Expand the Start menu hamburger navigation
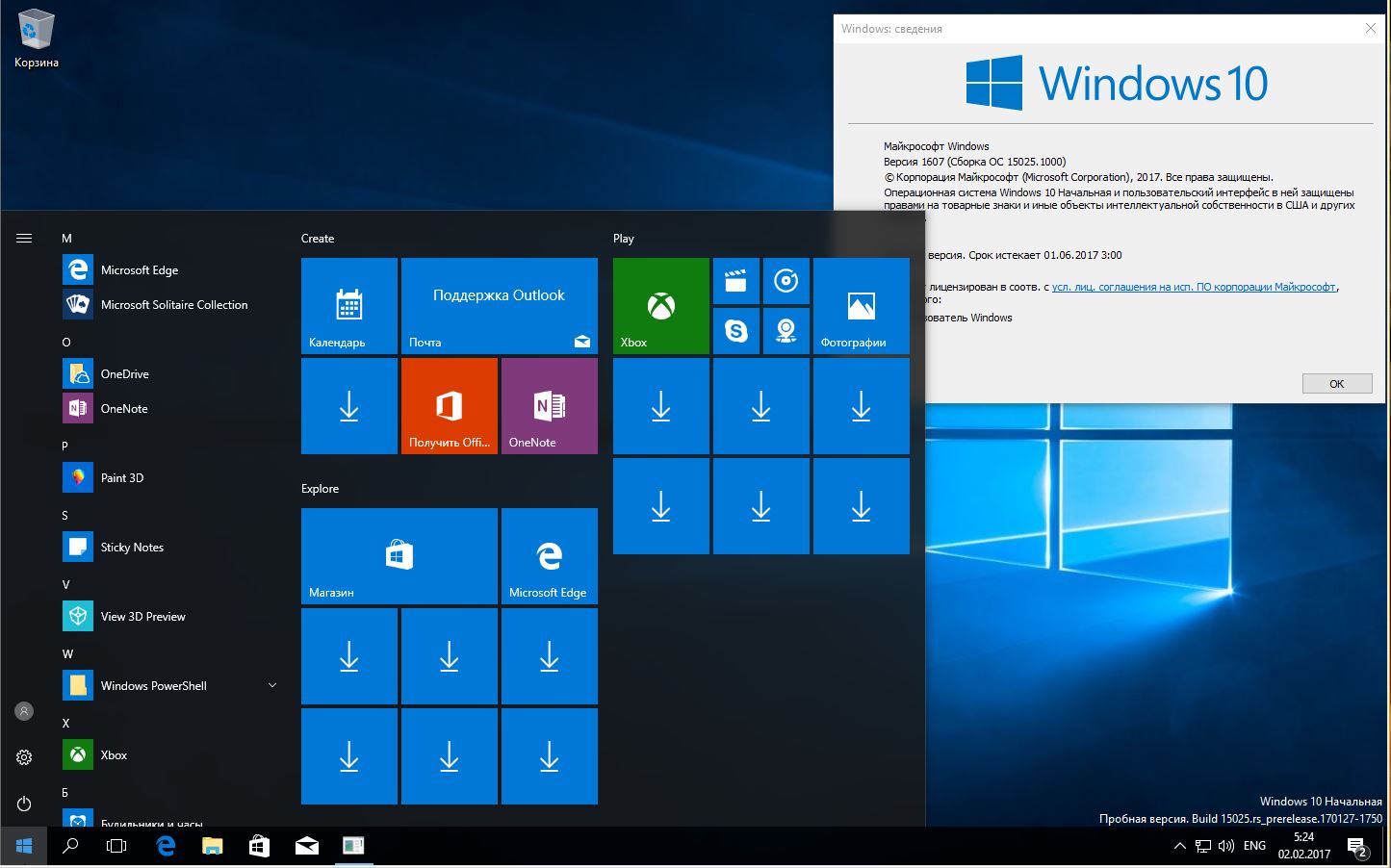This screenshot has height=868, width=1391. coord(24,238)
